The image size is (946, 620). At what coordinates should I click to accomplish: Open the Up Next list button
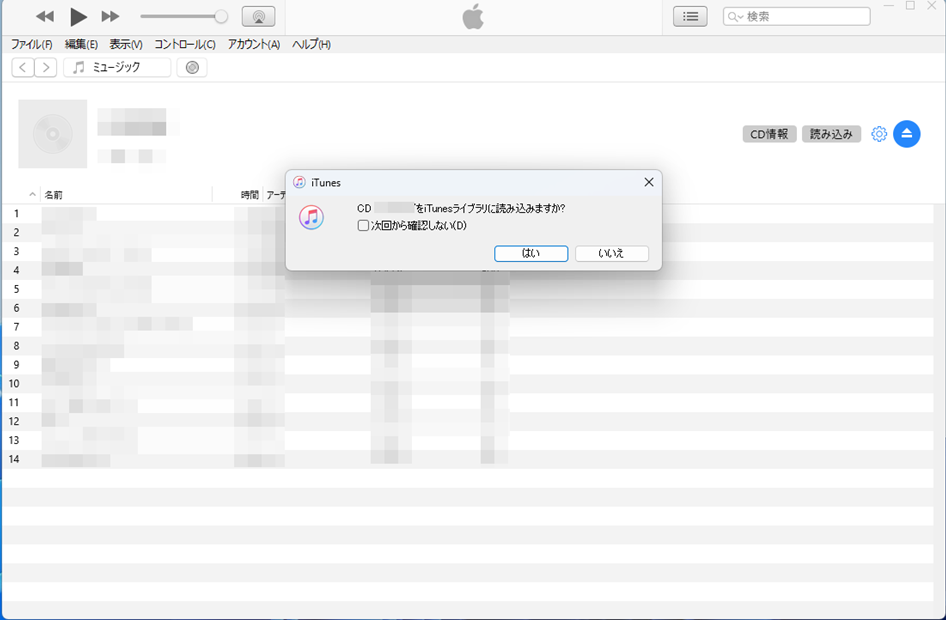click(x=690, y=16)
